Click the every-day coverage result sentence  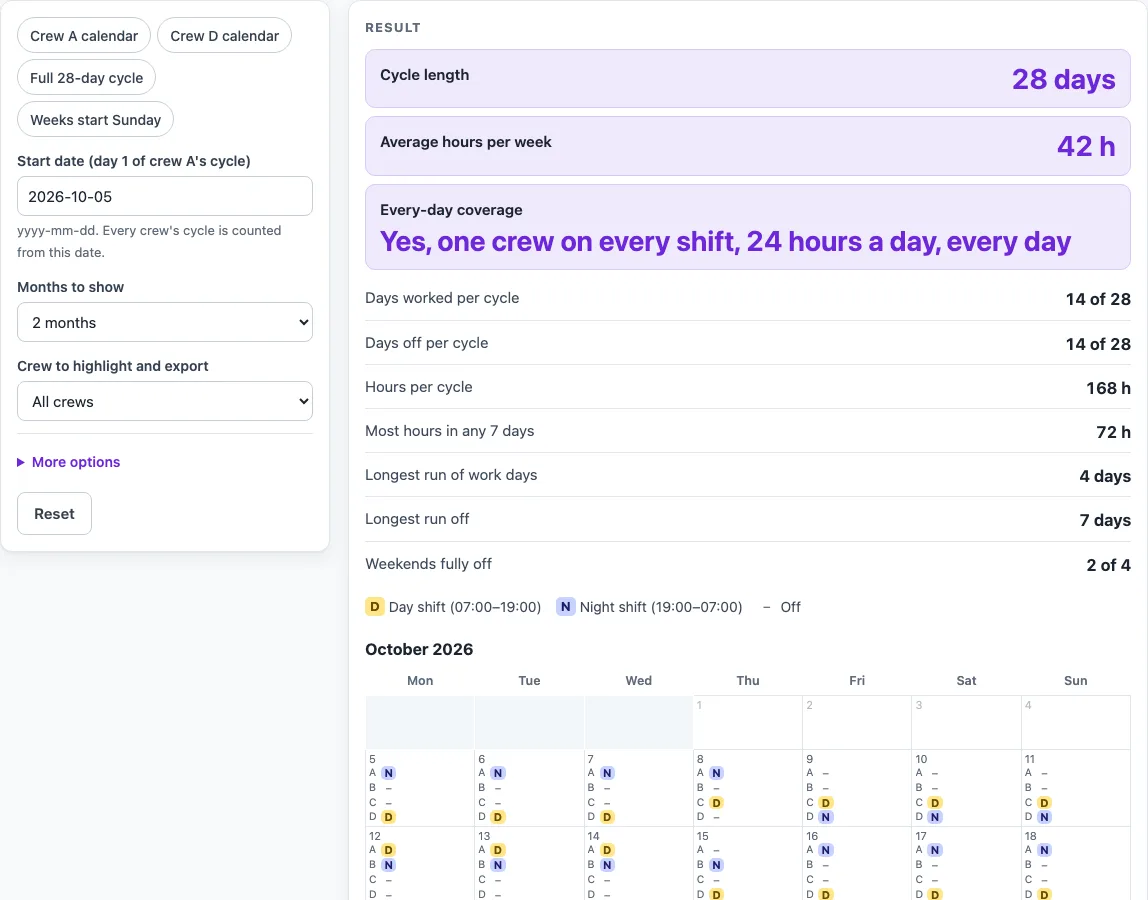pos(725,242)
